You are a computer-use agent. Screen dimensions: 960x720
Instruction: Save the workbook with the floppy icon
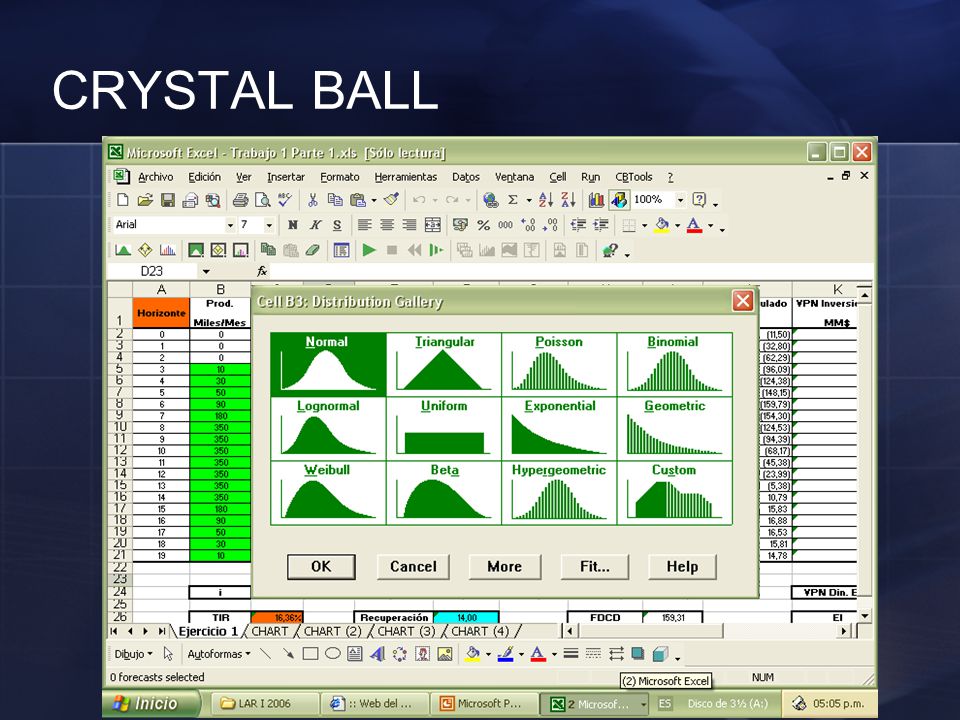click(167, 200)
